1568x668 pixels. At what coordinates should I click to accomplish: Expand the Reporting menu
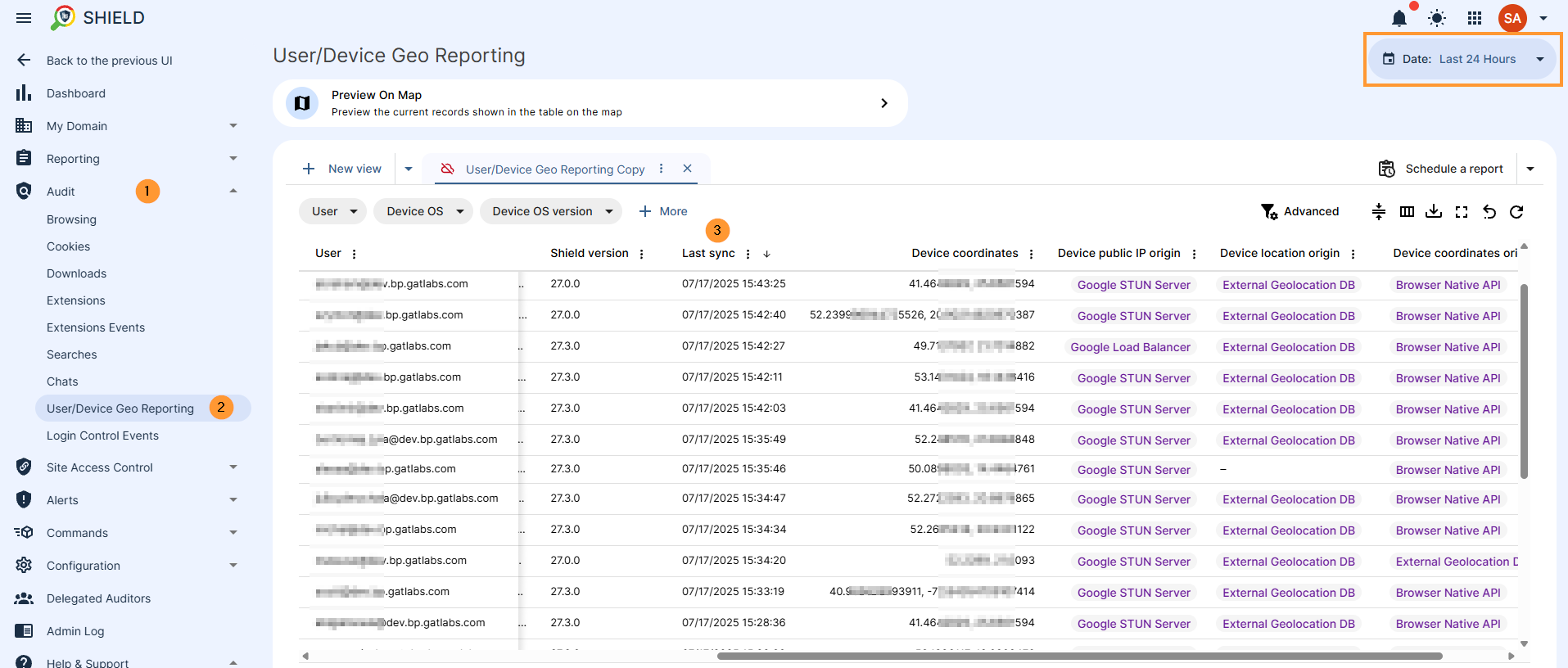tap(127, 159)
